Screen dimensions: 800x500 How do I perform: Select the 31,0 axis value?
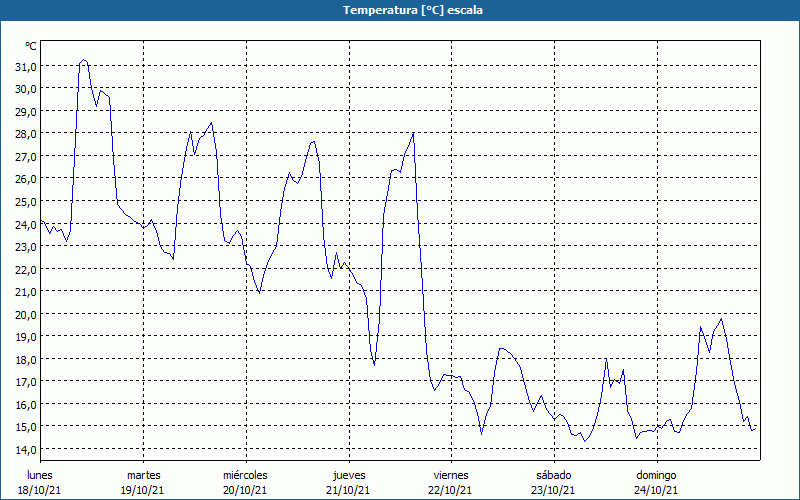pos(25,67)
